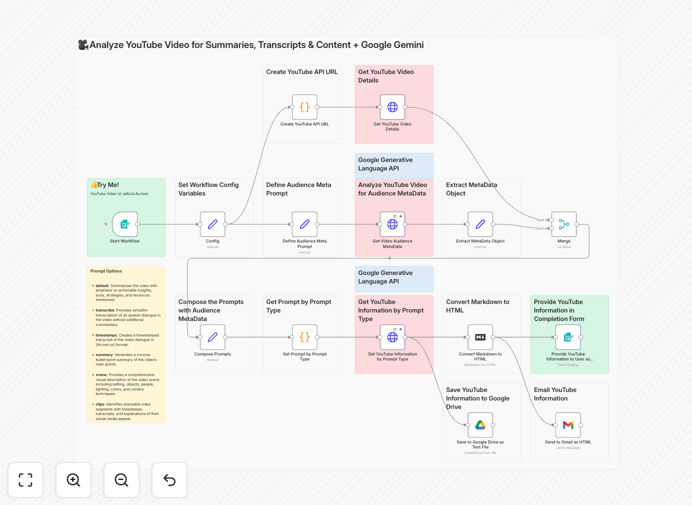Select the Get Prompt by Prompt Type code node
This screenshot has height=505, width=692.
pyautogui.click(x=305, y=337)
